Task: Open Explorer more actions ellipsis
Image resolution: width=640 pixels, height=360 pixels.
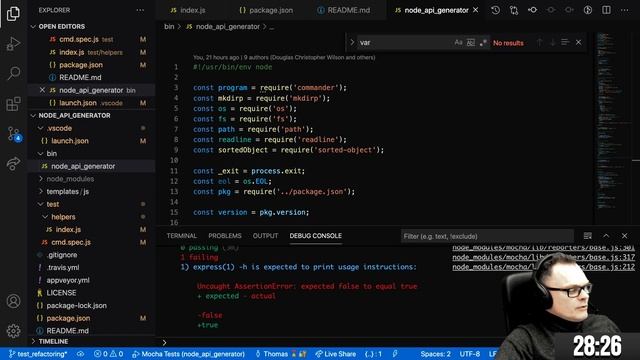Action: coord(140,10)
